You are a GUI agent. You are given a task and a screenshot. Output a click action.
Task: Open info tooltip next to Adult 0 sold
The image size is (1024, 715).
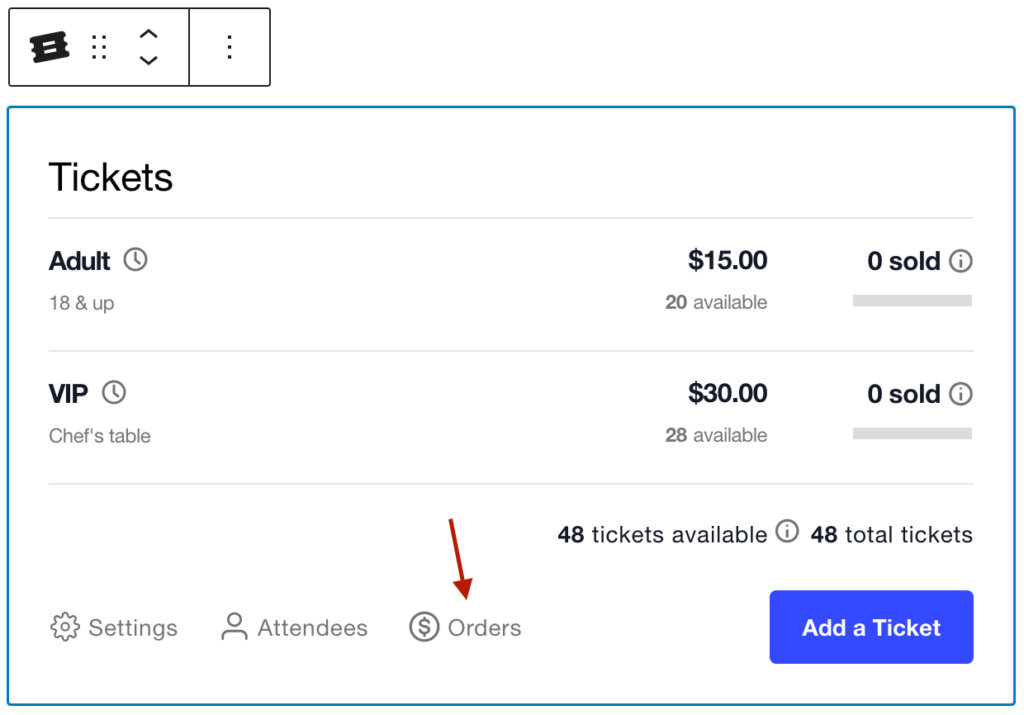(962, 260)
